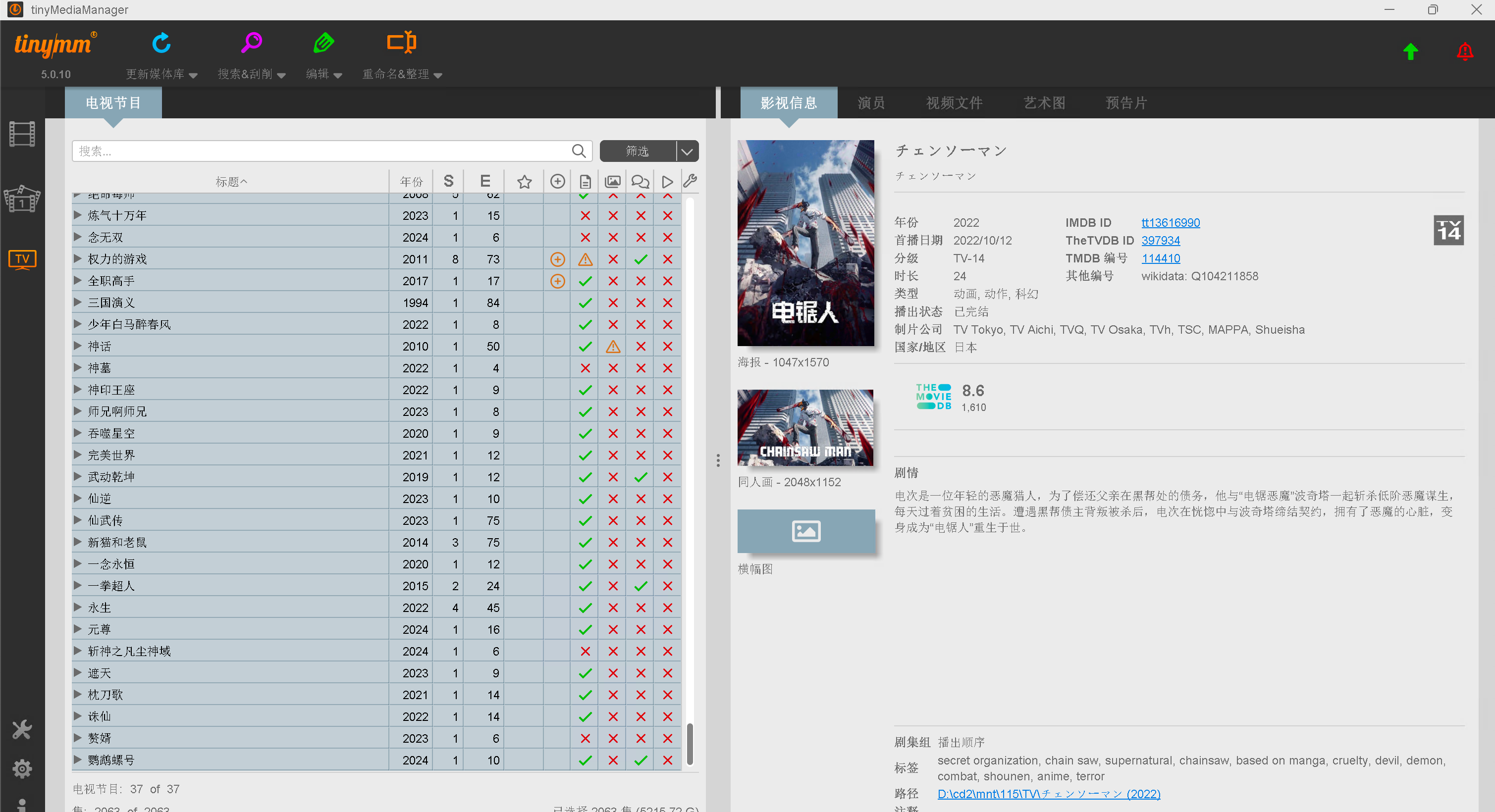
Task: Switch to the 预告片 tab
Action: (x=1126, y=102)
